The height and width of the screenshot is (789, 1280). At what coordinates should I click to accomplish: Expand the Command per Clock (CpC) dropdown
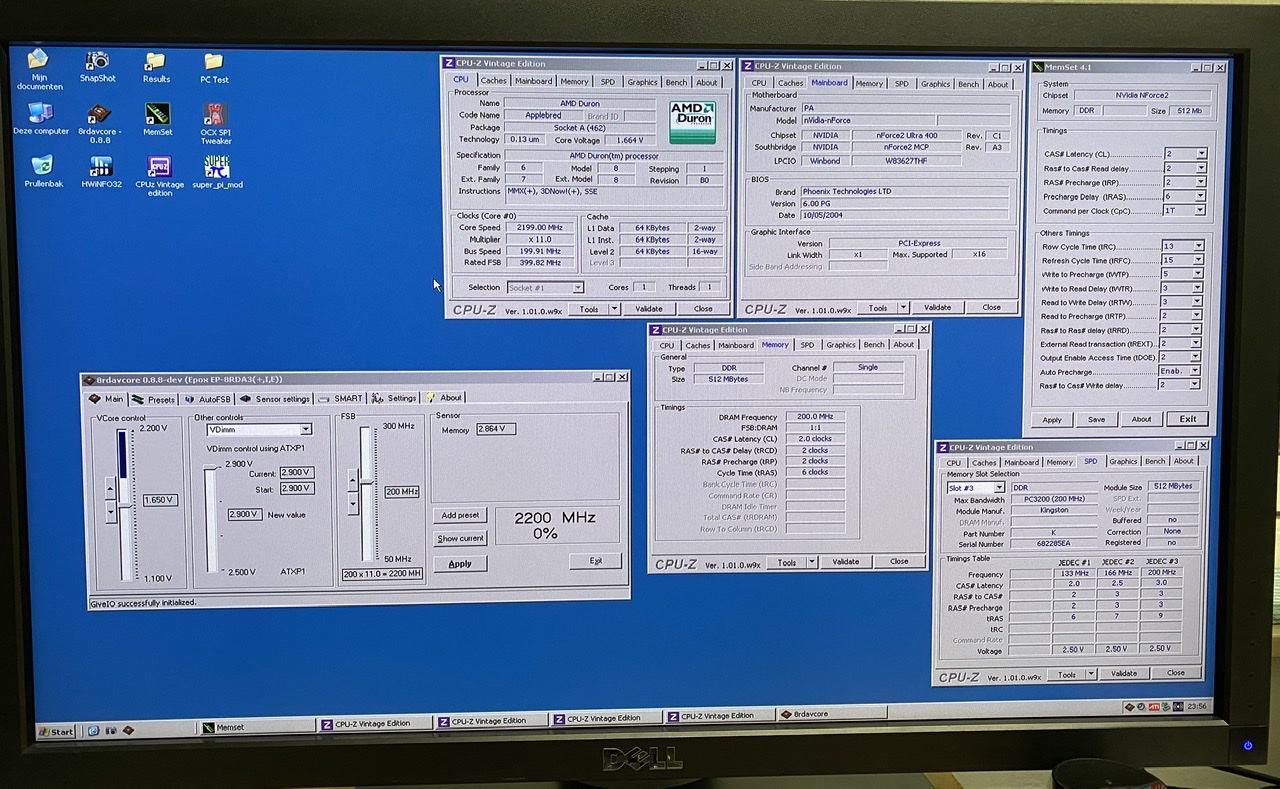pos(1201,211)
